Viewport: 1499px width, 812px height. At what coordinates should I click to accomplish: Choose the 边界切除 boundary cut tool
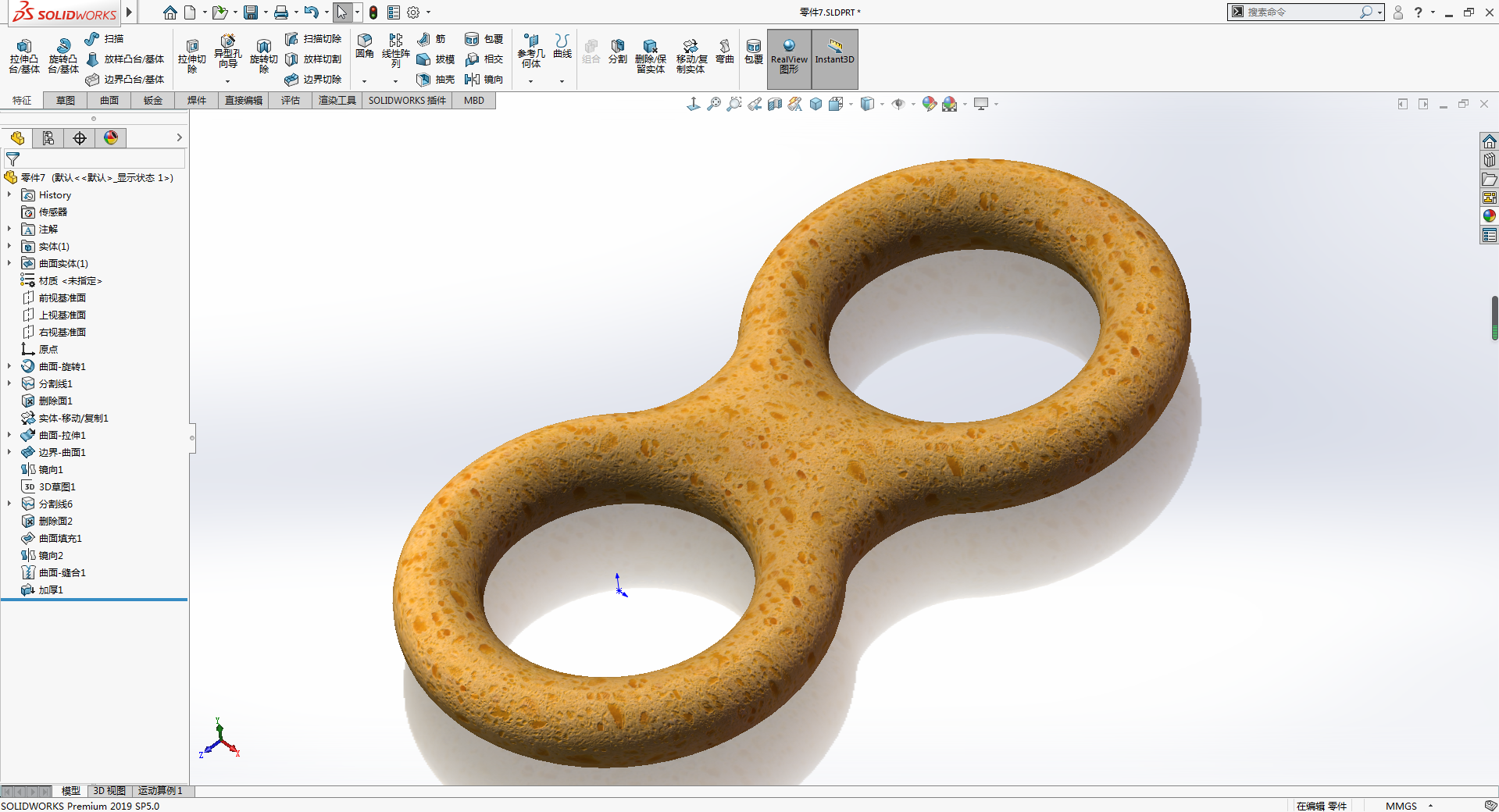pos(313,80)
